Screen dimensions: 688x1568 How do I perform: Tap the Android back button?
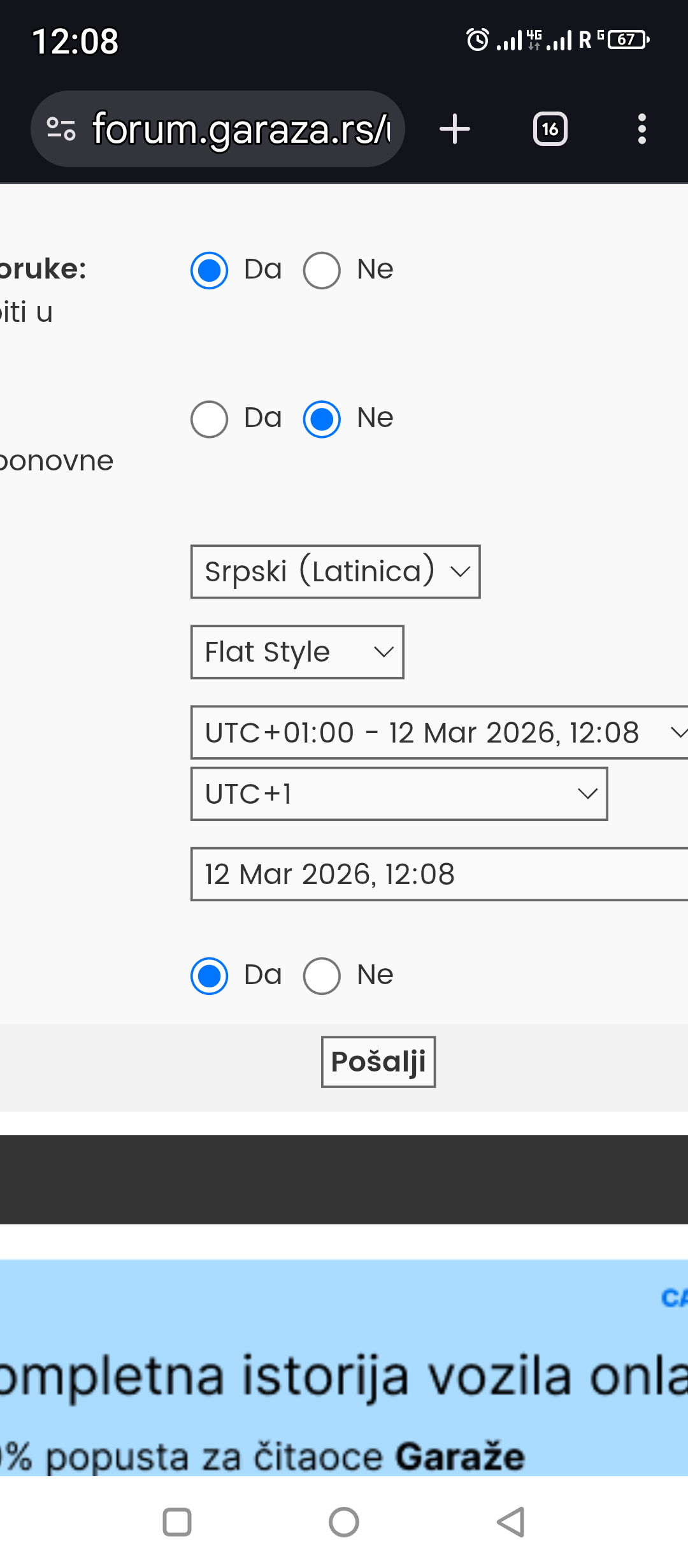pyautogui.click(x=511, y=1522)
